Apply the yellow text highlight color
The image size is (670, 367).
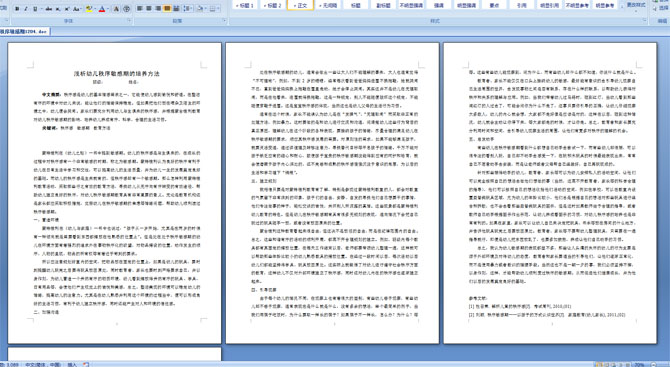tap(89, 9)
